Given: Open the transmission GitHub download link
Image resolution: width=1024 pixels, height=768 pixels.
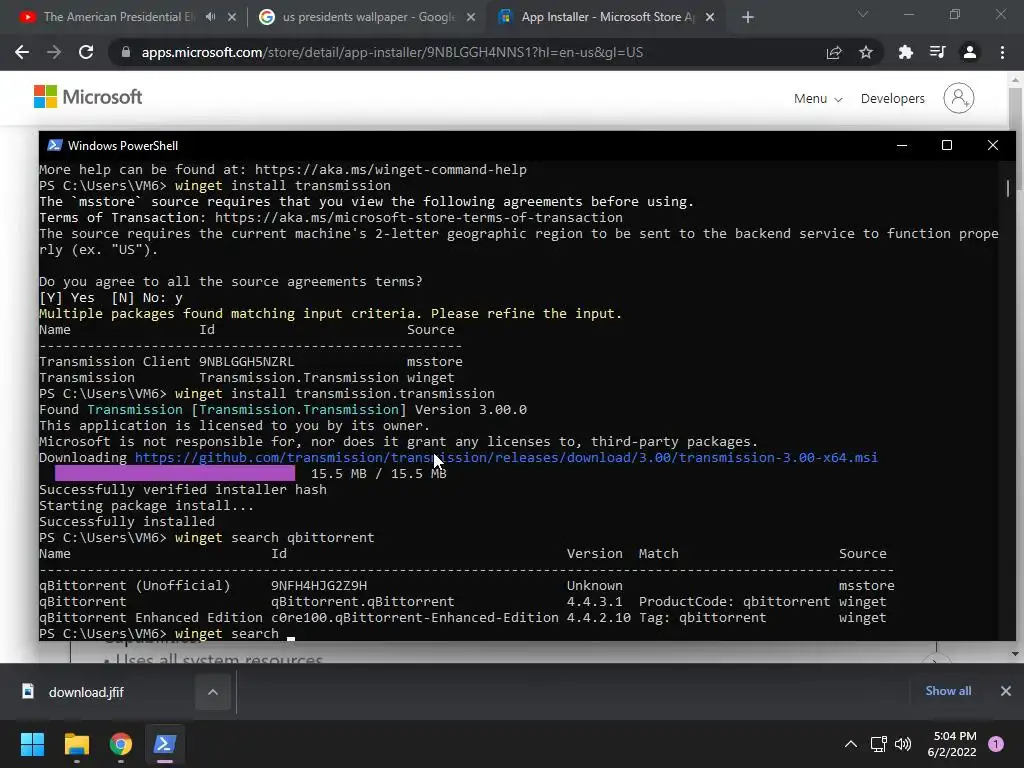Looking at the screenshot, I should [506, 457].
